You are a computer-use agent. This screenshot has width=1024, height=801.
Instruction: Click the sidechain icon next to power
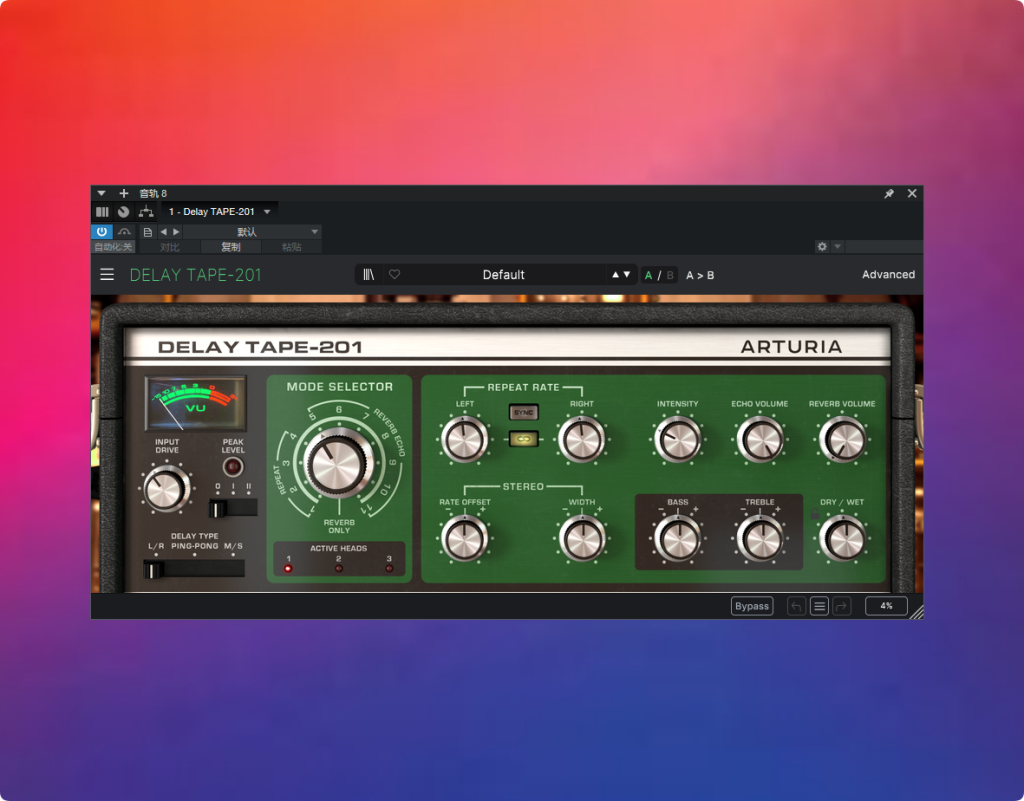click(x=124, y=232)
